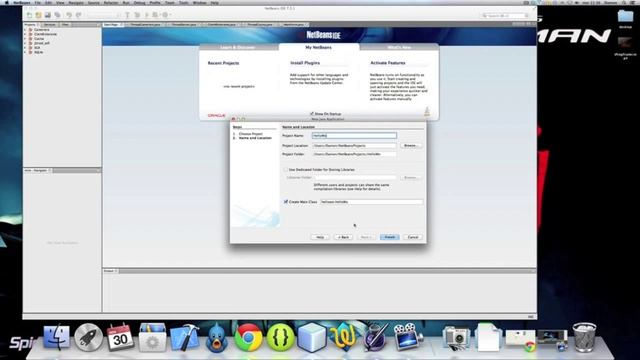Open the project configuration dropdown in toolbar
Image resolution: width=640 pixels, height=360 pixels.
(103, 15)
